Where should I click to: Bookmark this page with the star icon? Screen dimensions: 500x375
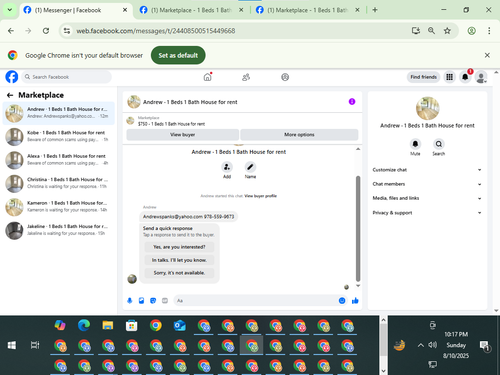(x=447, y=31)
